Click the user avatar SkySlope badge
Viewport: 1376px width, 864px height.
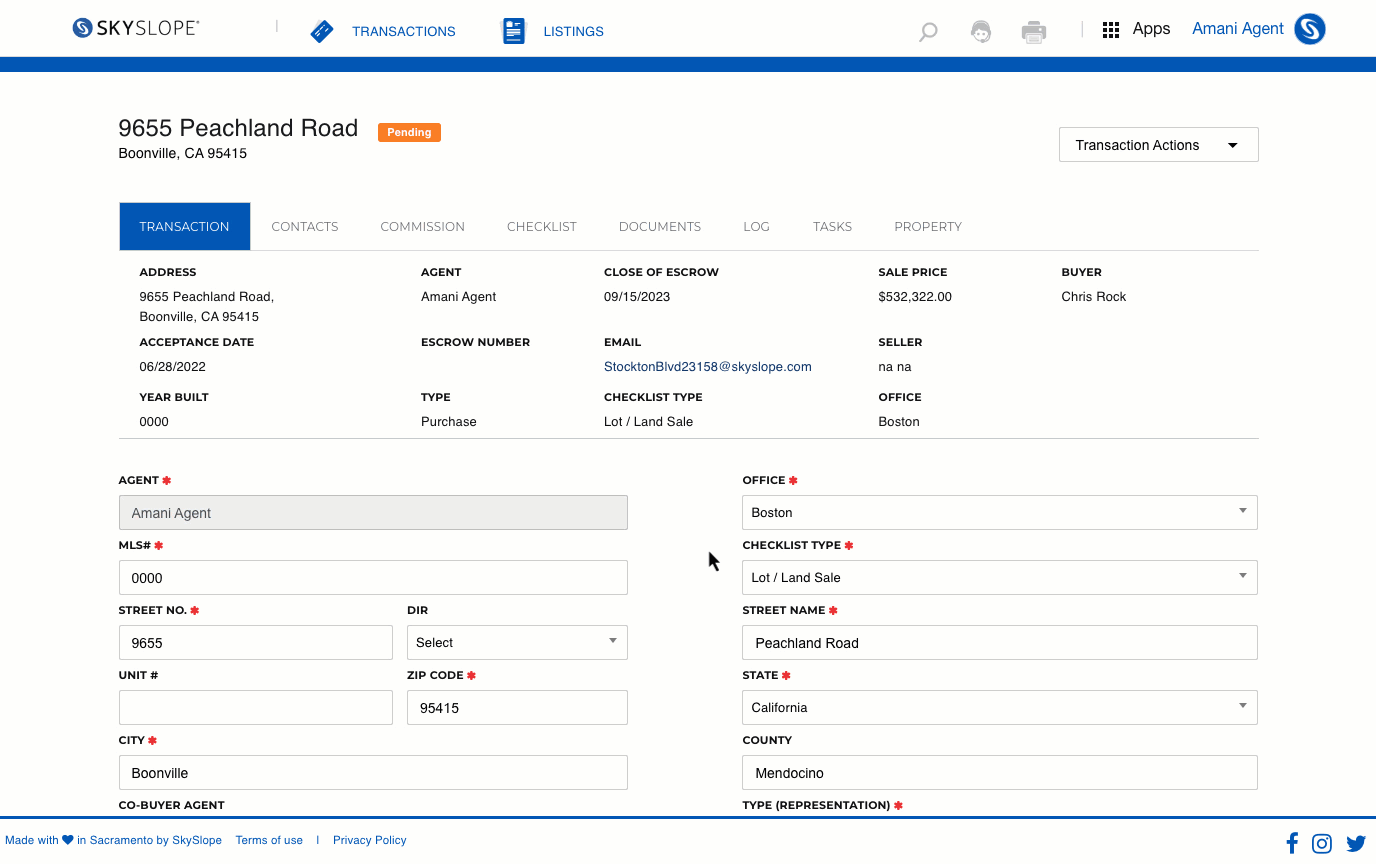click(1310, 29)
